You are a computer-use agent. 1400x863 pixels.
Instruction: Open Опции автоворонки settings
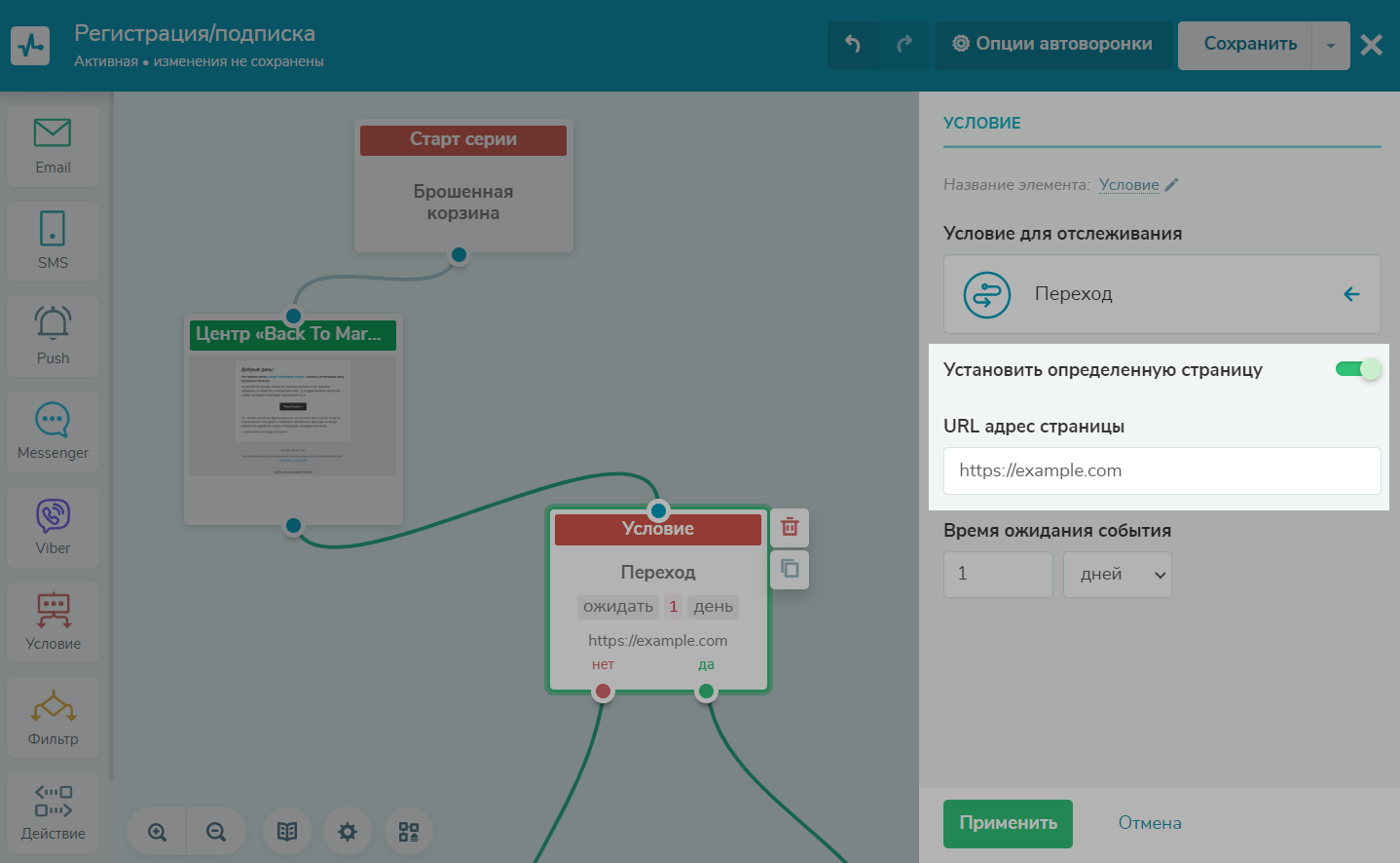tap(1052, 44)
